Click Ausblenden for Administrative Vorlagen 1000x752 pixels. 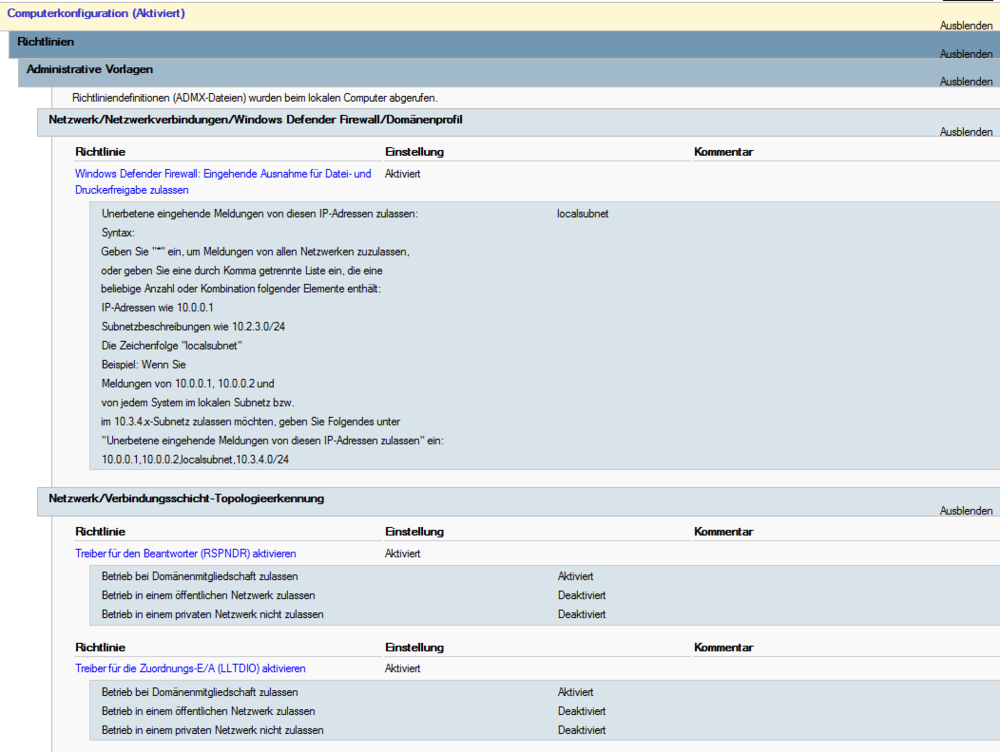coord(965,82)
